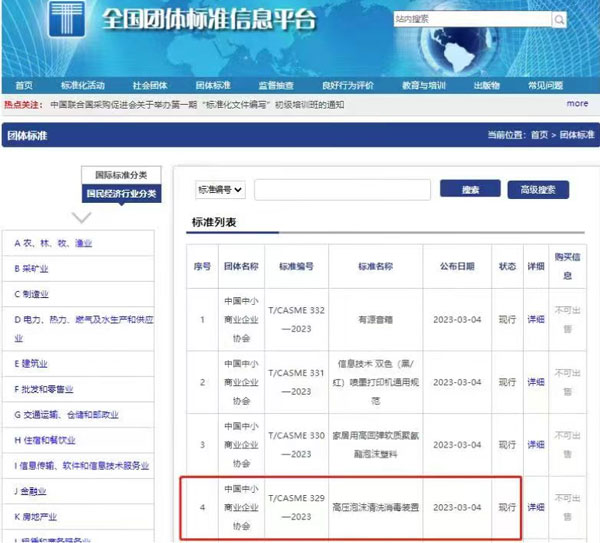Select category A 农、林、牧、渔业
The image size is (600, 543).
[x=53, y=243]
